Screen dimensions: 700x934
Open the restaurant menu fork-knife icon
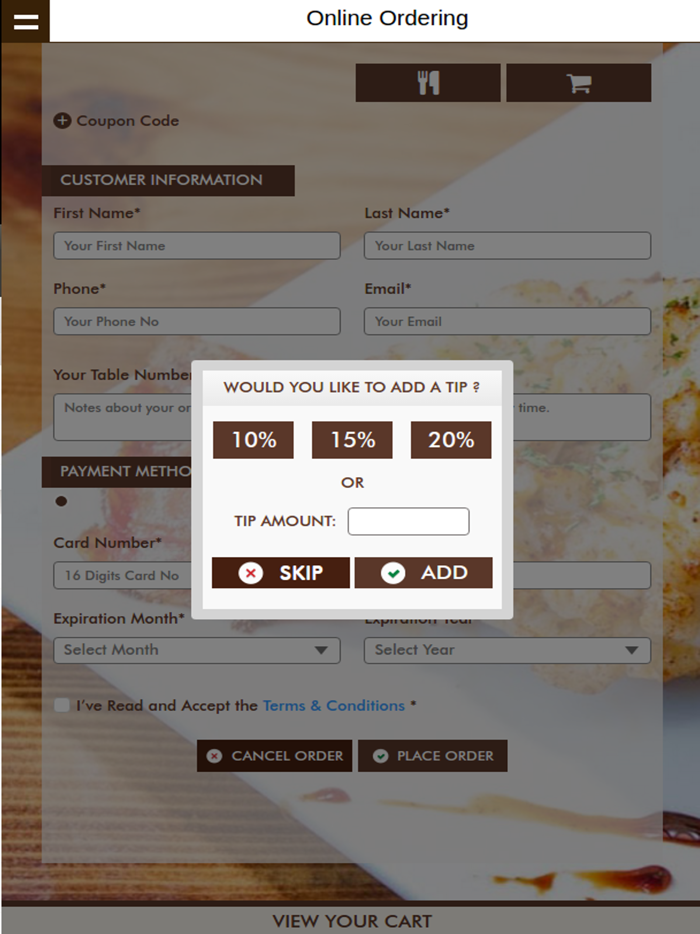[x=428, y=83]
